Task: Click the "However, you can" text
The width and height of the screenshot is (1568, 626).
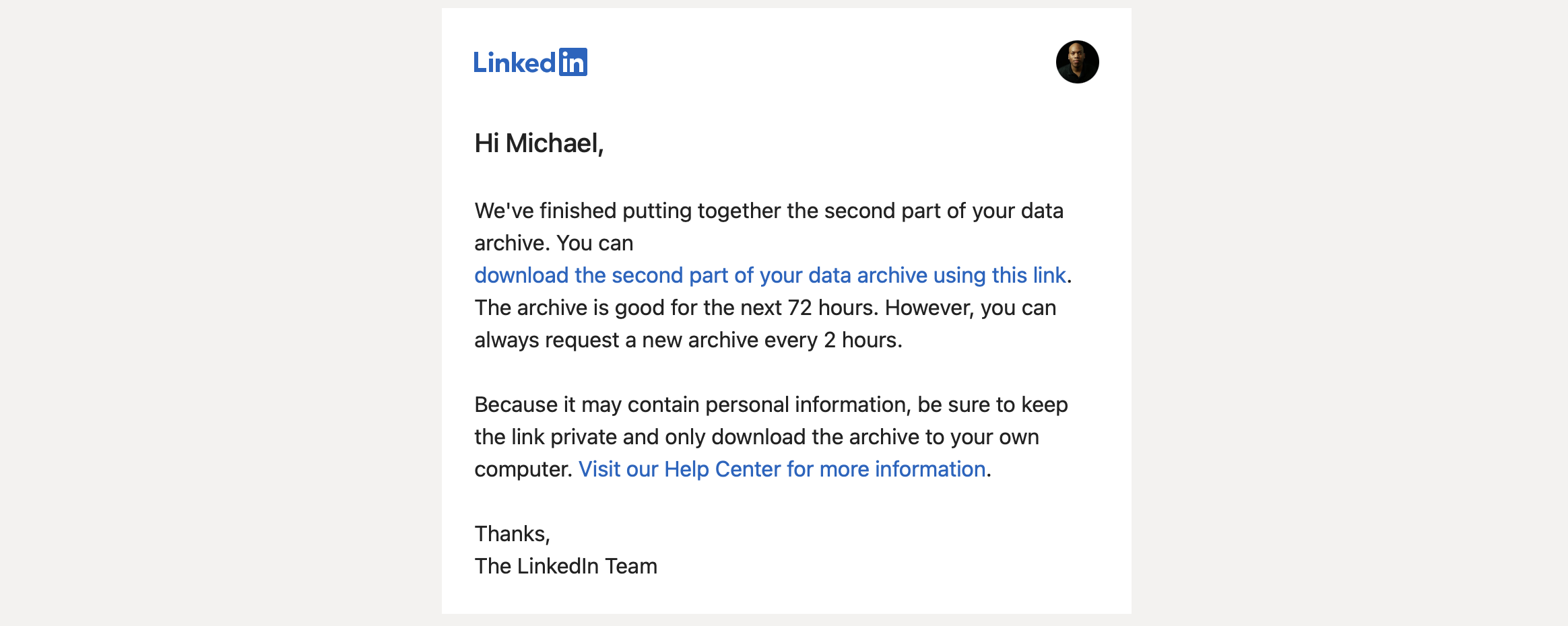Action: 970,308
